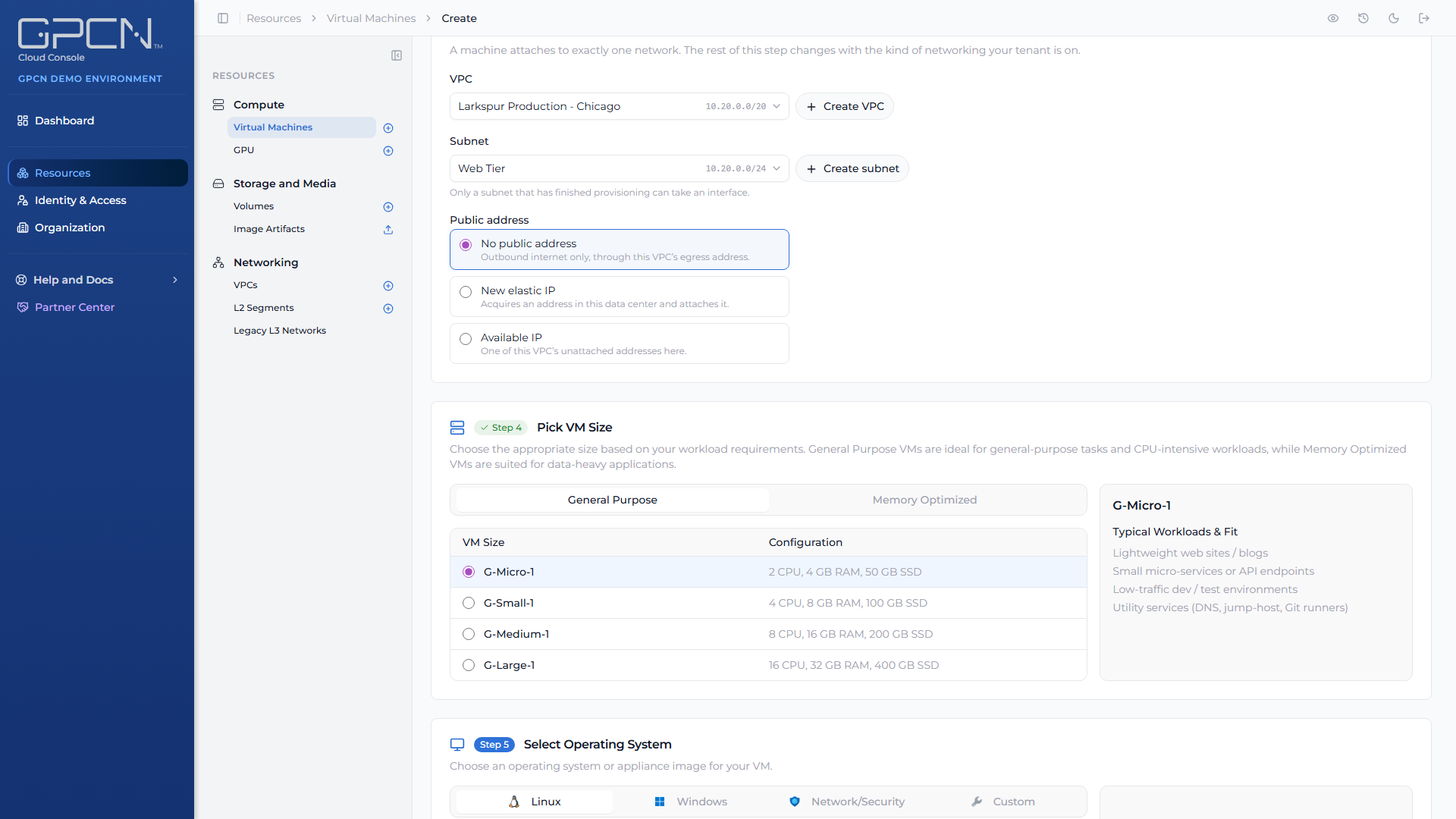Select the G-Medium-1 VM size

(x=767, y=634)
